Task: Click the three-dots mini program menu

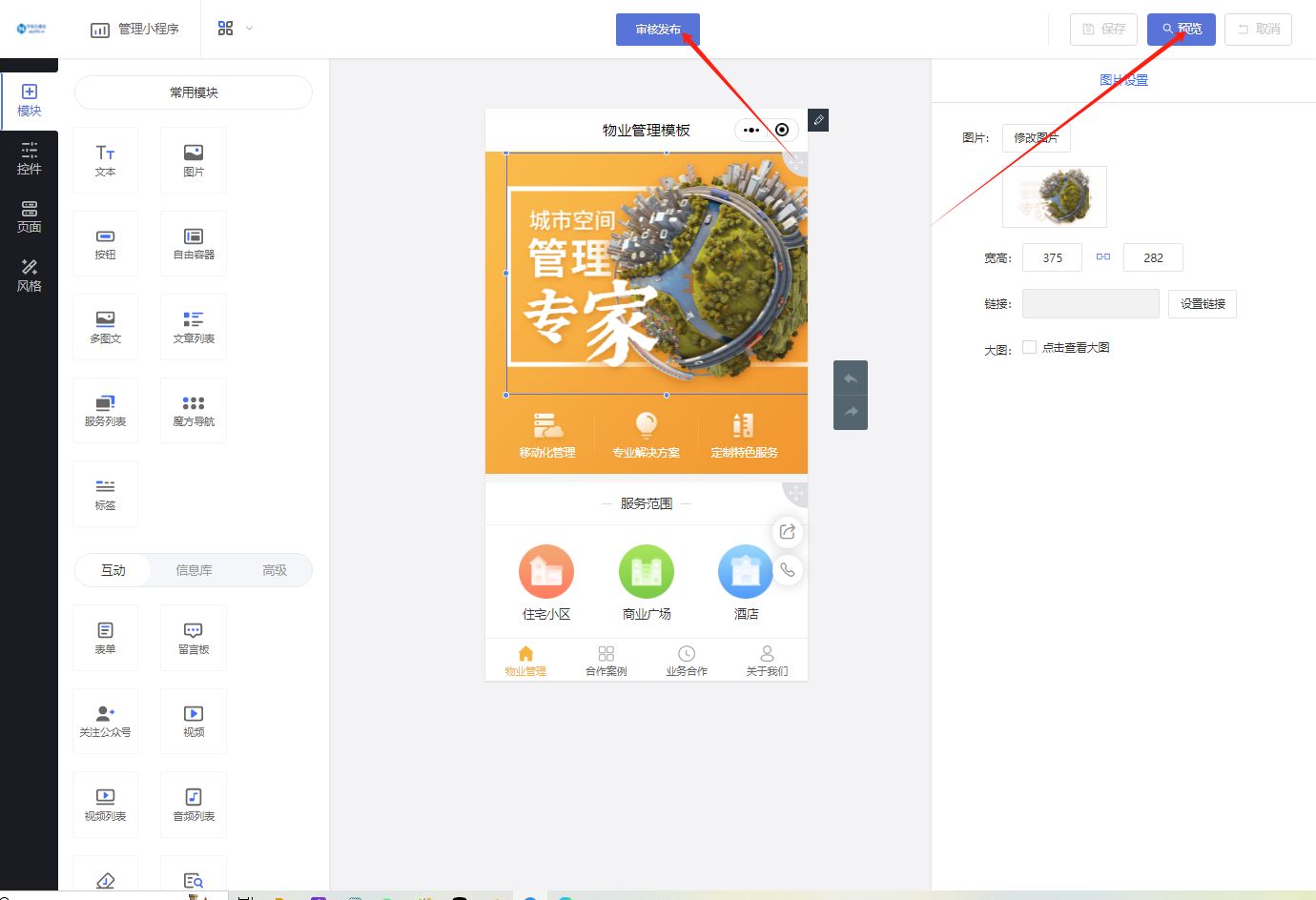Action: click(751, 130)
